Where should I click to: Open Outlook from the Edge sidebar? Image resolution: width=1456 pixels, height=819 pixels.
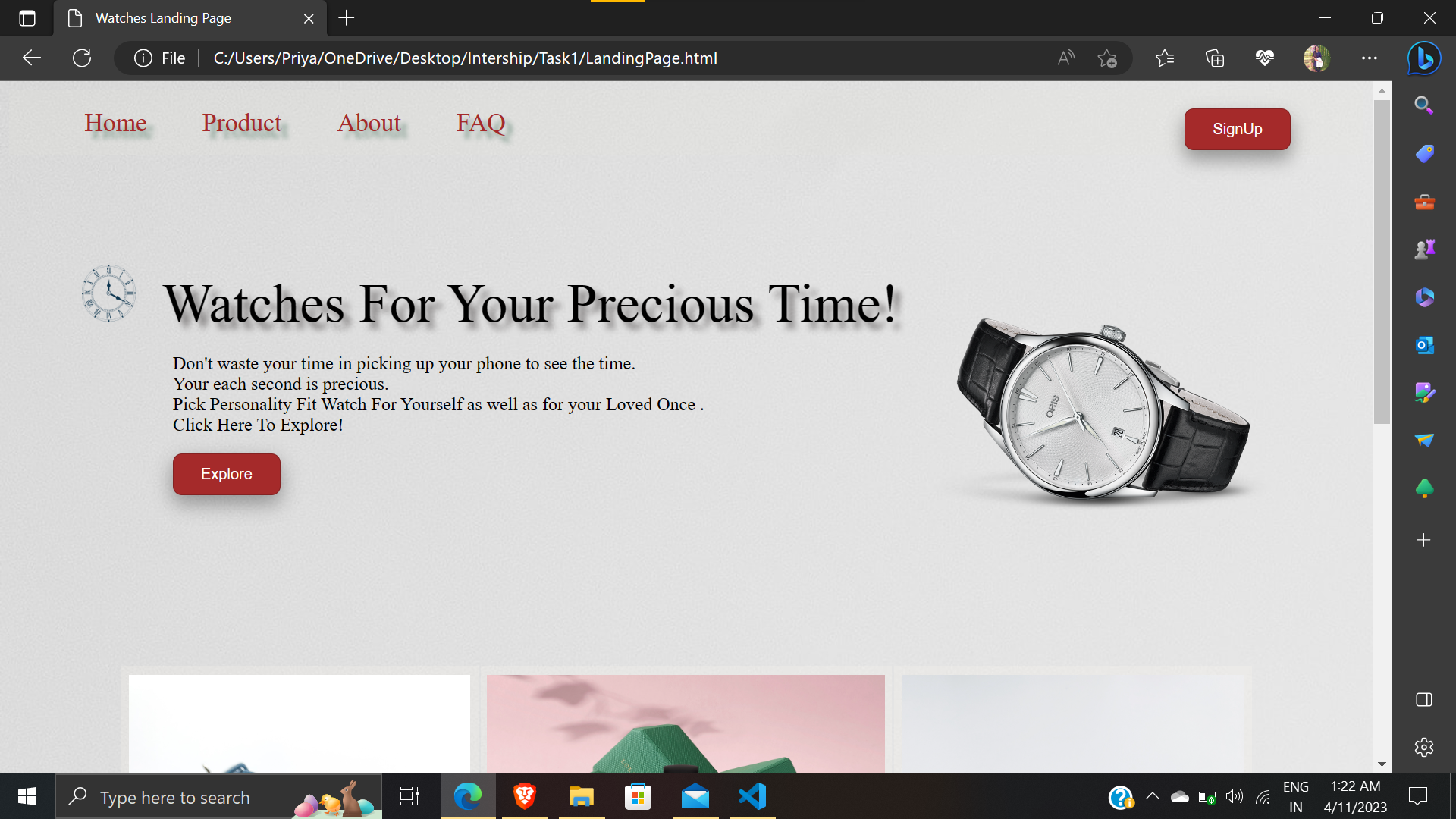pyautogui.click(x=1424, y=345)
